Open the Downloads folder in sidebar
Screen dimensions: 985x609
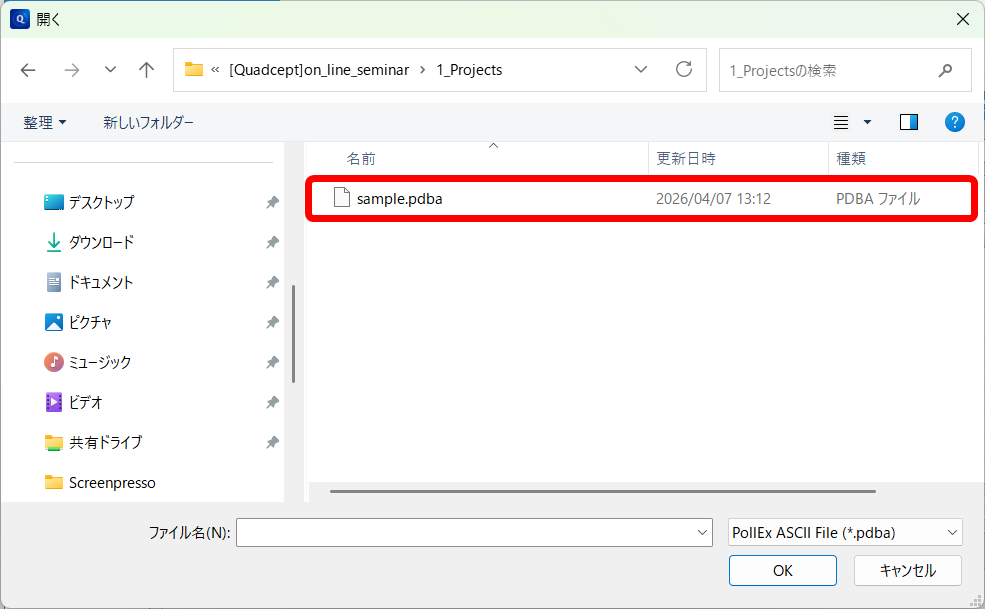pos(100,242)
